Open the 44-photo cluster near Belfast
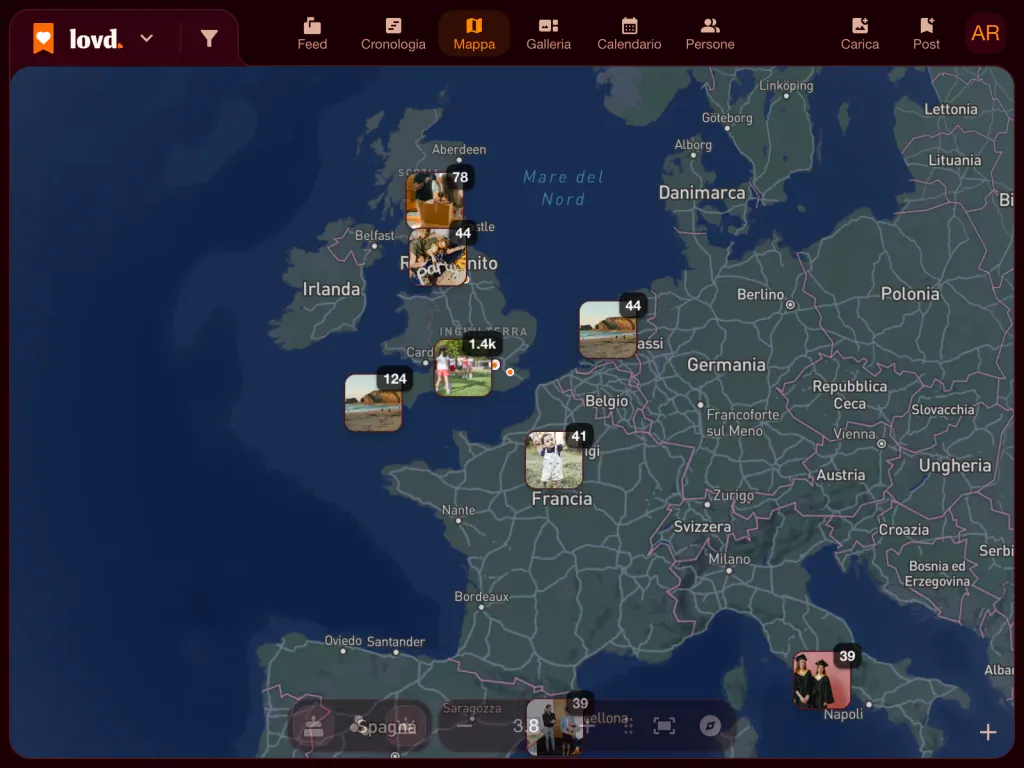 (438, 257)
